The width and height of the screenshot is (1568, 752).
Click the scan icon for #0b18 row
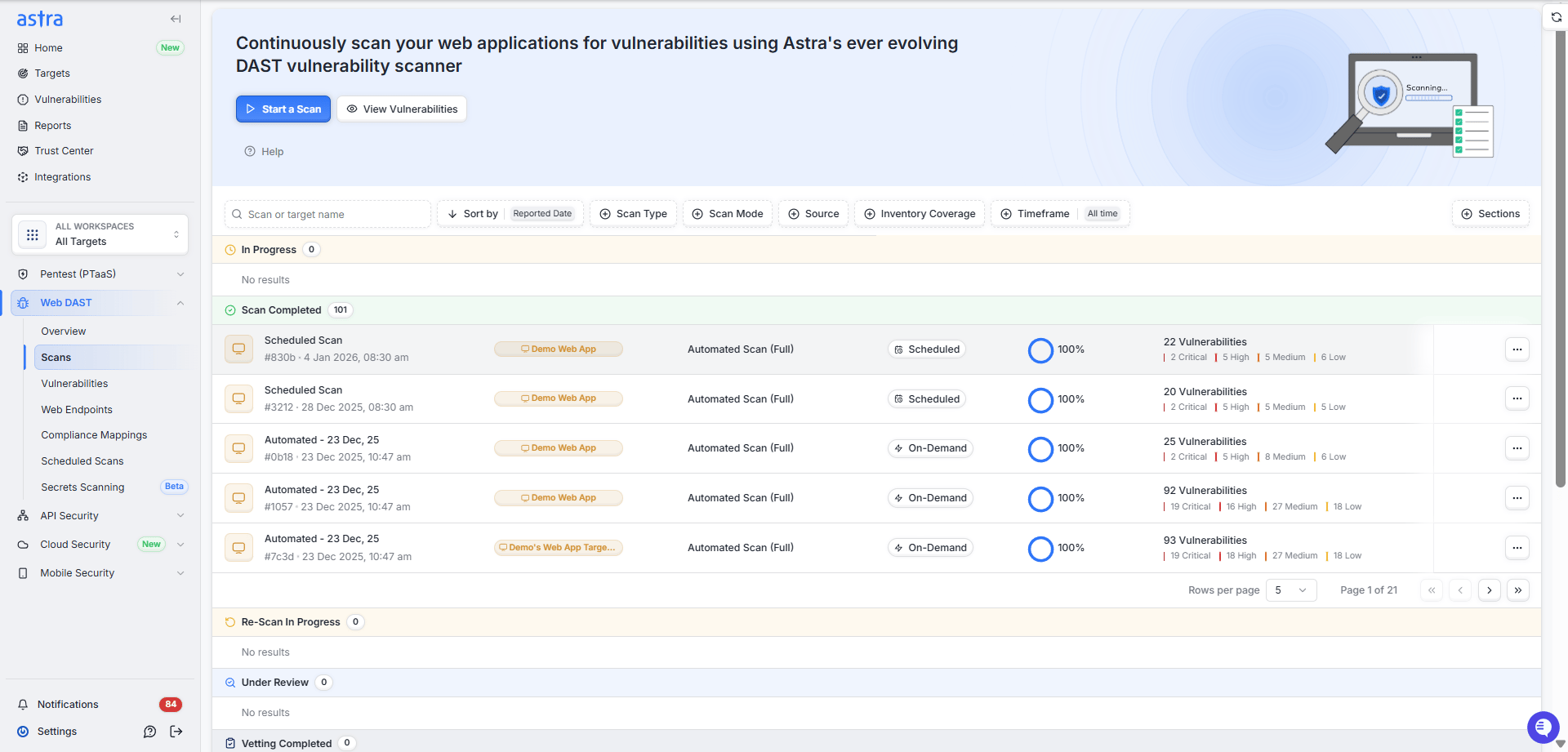click(238, 448)
